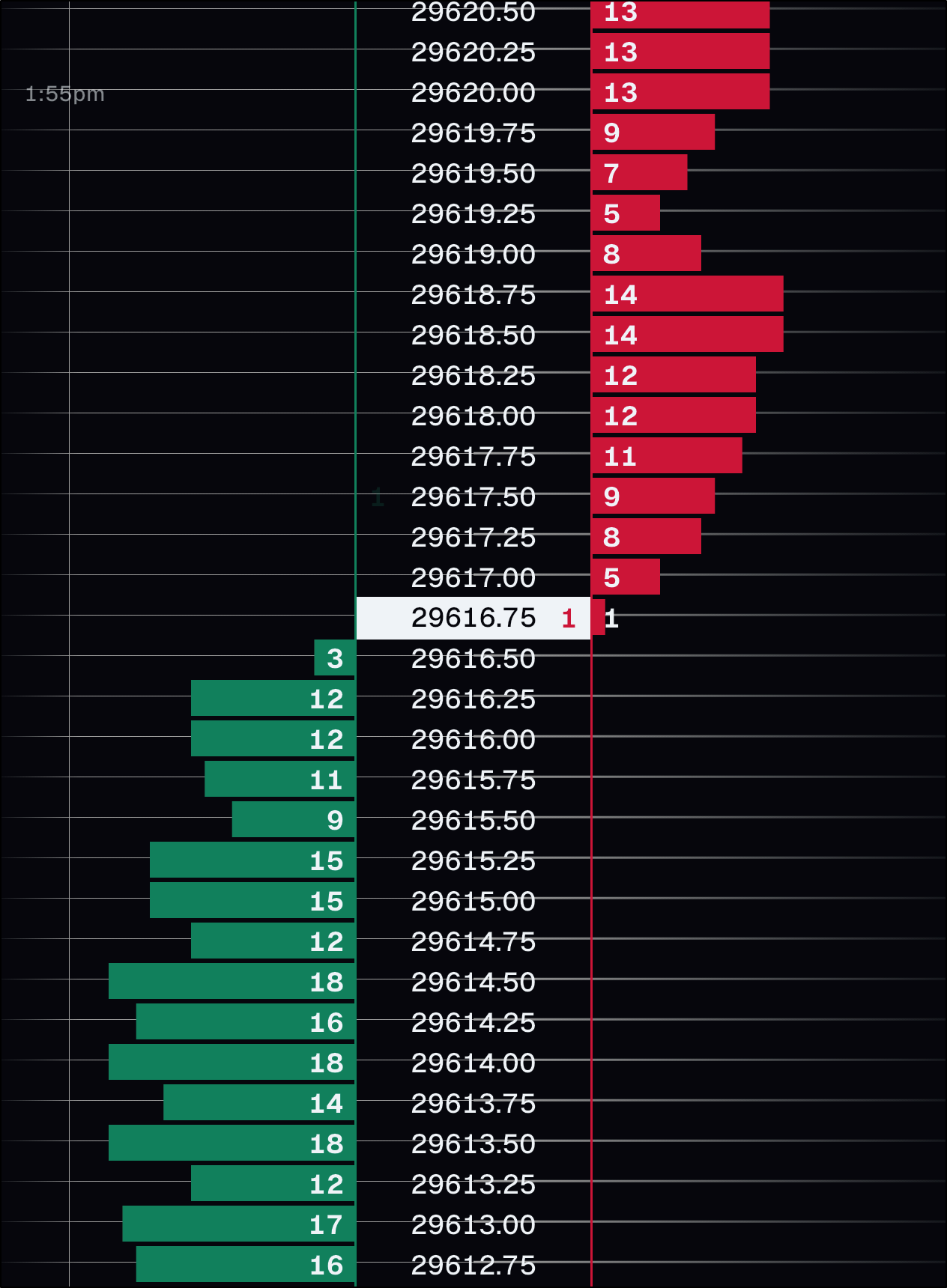Select the bid bar of 18 at 29613.50
This screenshot has width=947, height=1288.
pyautogui.click(x=232, y=1143)
